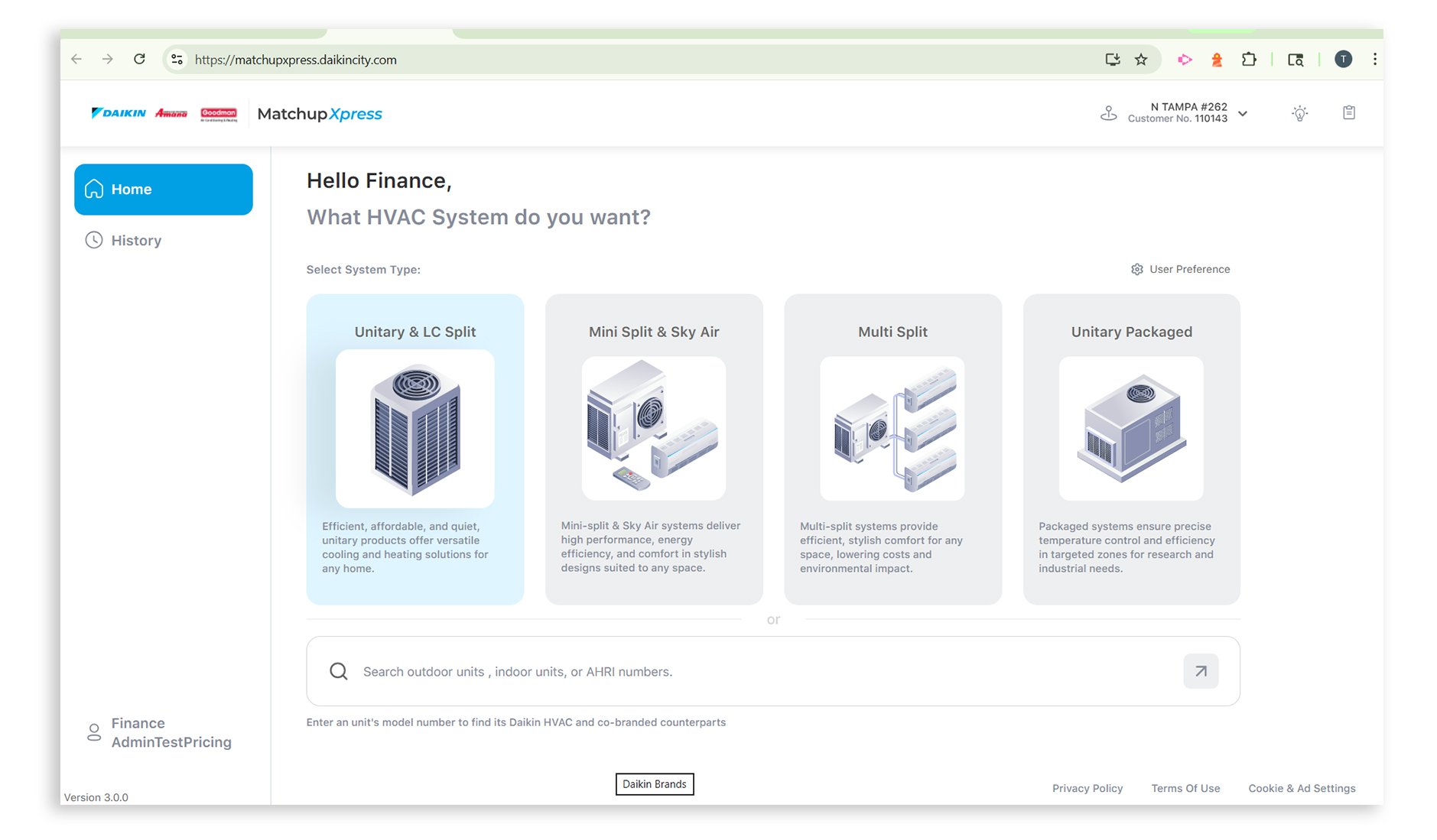
Task: Open the Terms Of Use link
Action: 1185,788
